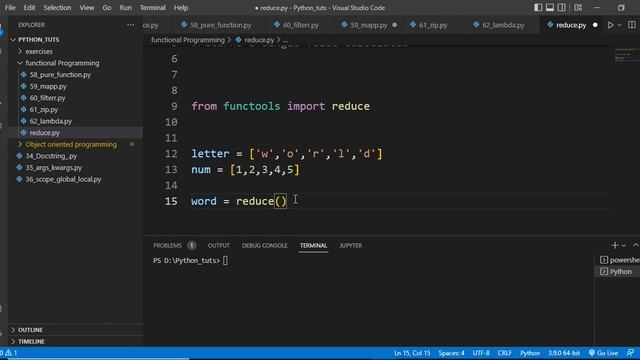Open customize layout icon
The image size is (640, 360).
578,7
